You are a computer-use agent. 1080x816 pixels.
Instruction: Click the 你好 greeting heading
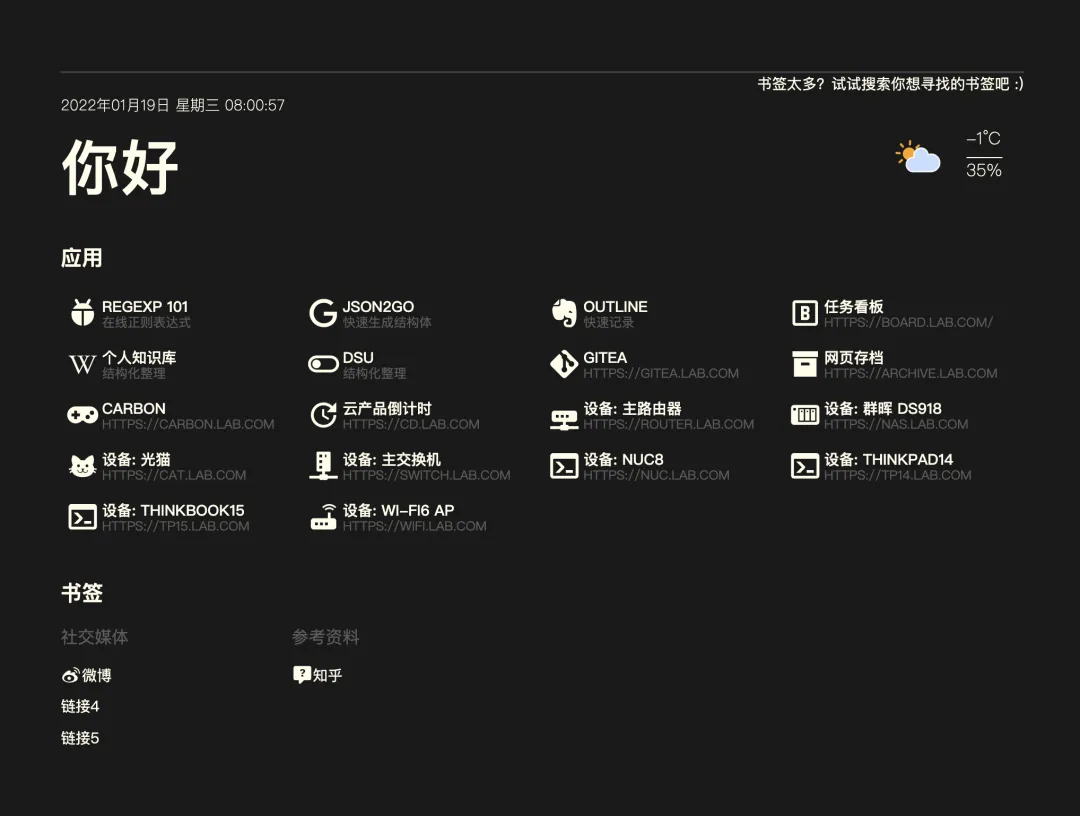pyautogui.click(x=120, y=167)
